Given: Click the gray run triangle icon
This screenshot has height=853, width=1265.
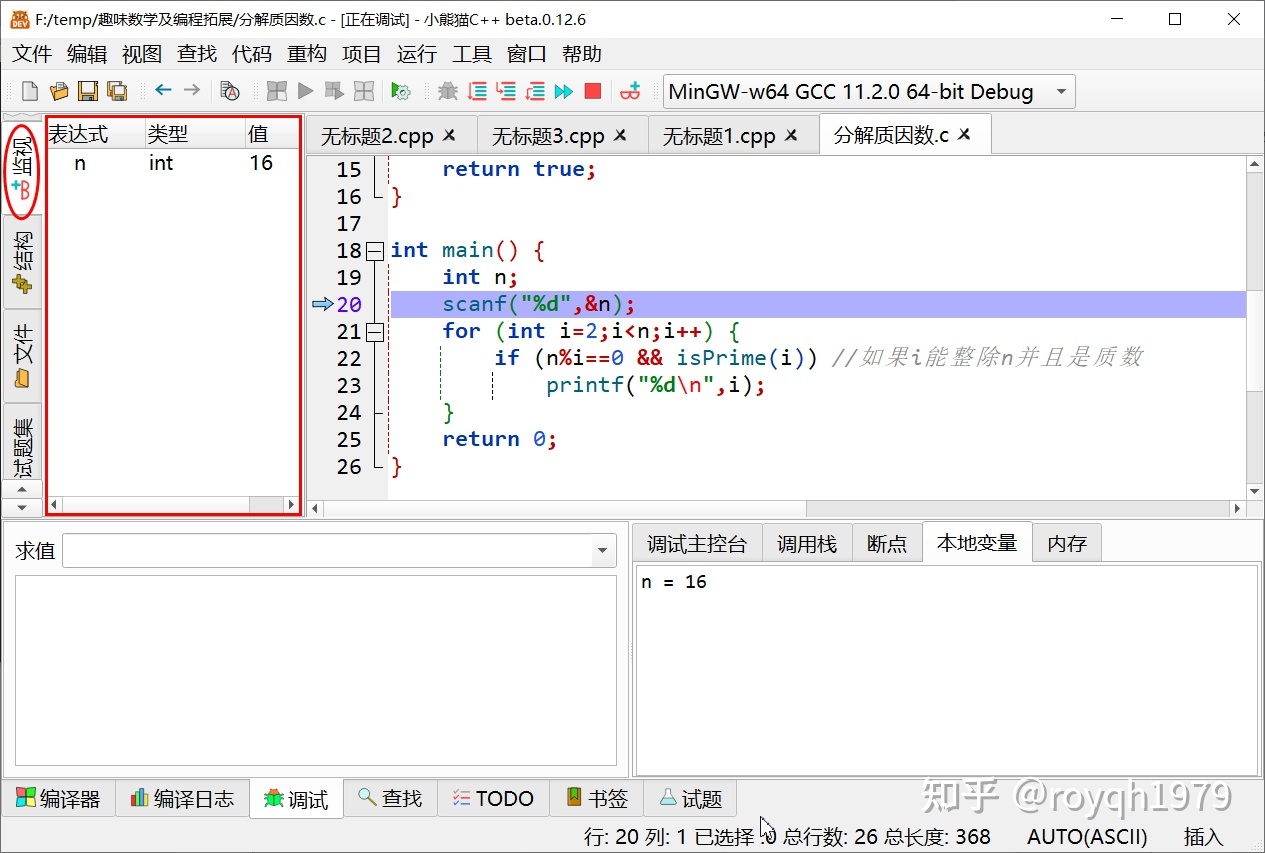Looking at the screenshot, I should pos(305,91).
